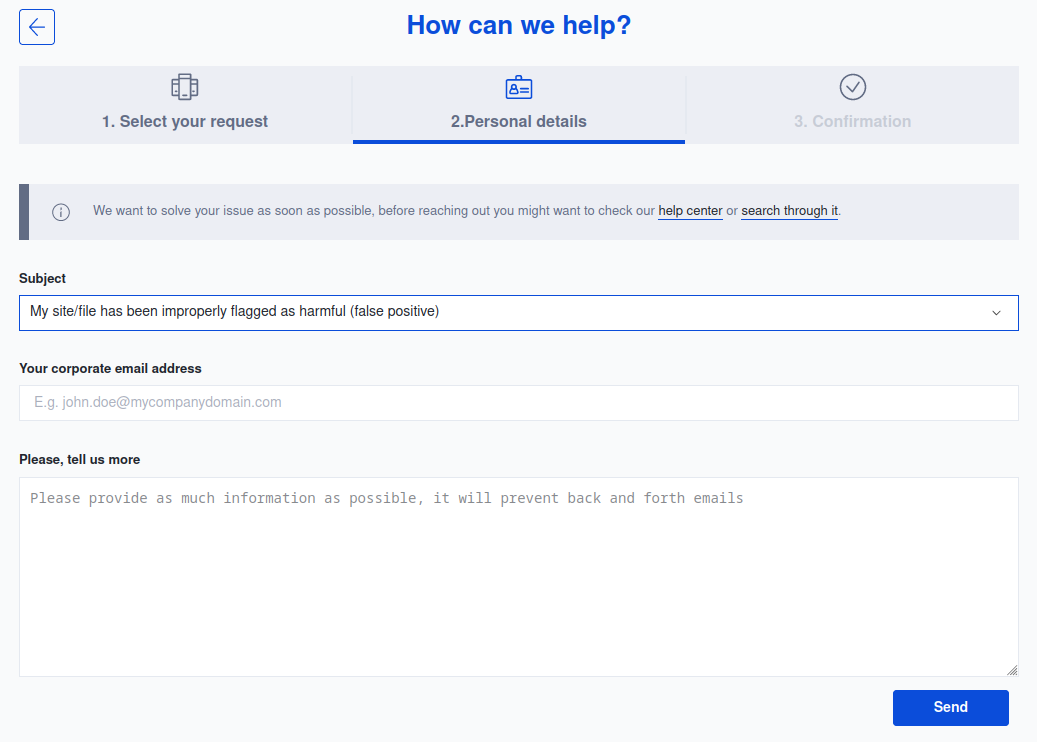
Task: Click the corporate email address field
Action: [x=519, y=402]
